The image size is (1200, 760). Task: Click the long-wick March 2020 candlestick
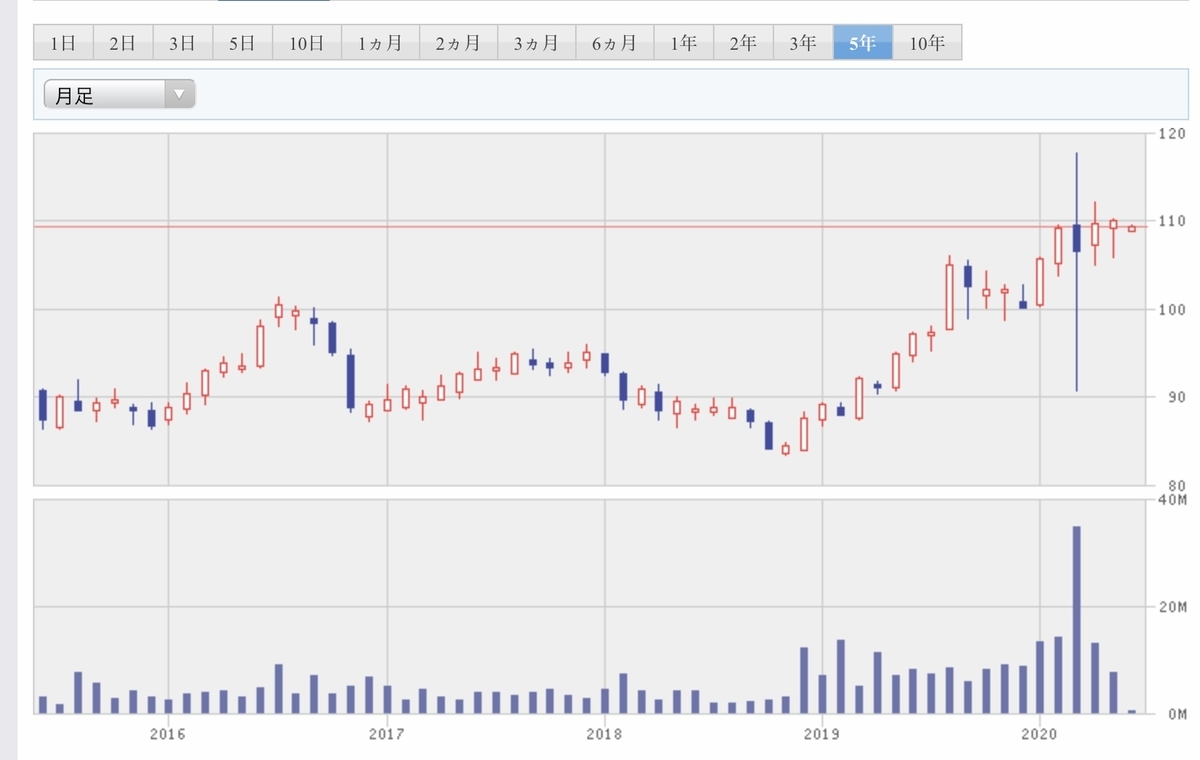click(1077, 271)
